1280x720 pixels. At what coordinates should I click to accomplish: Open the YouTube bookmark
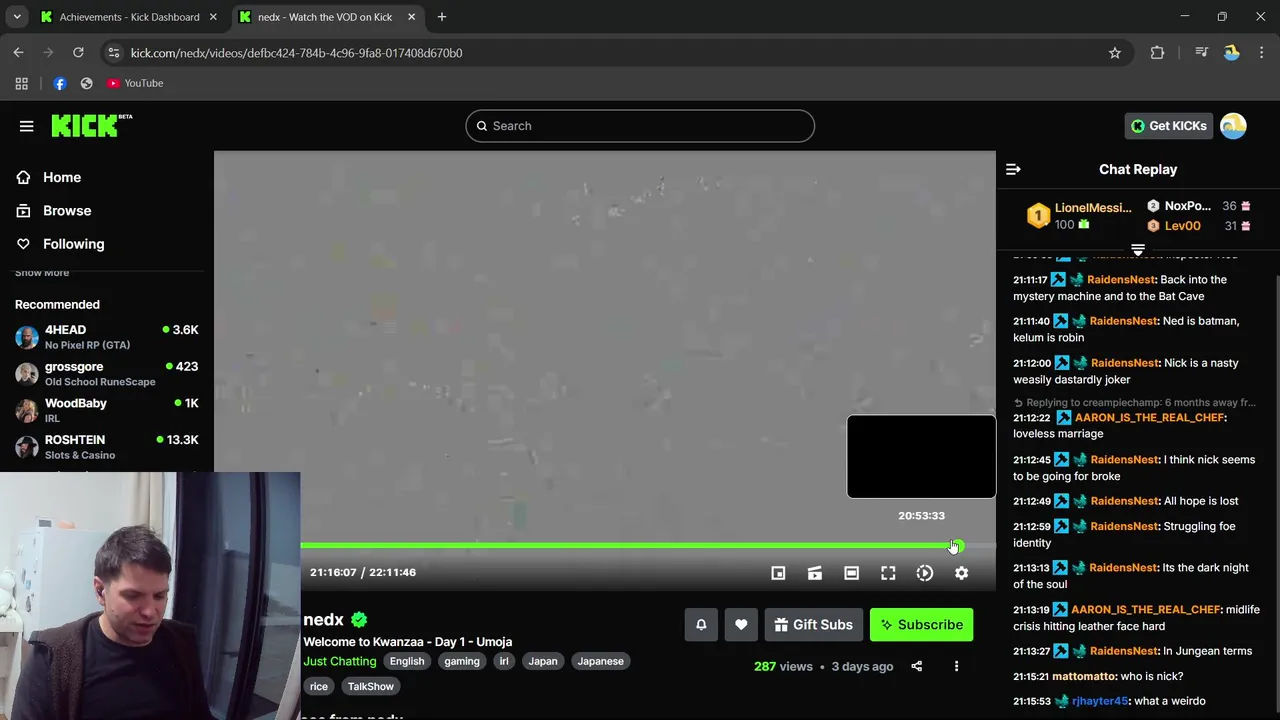click(135, 83)
